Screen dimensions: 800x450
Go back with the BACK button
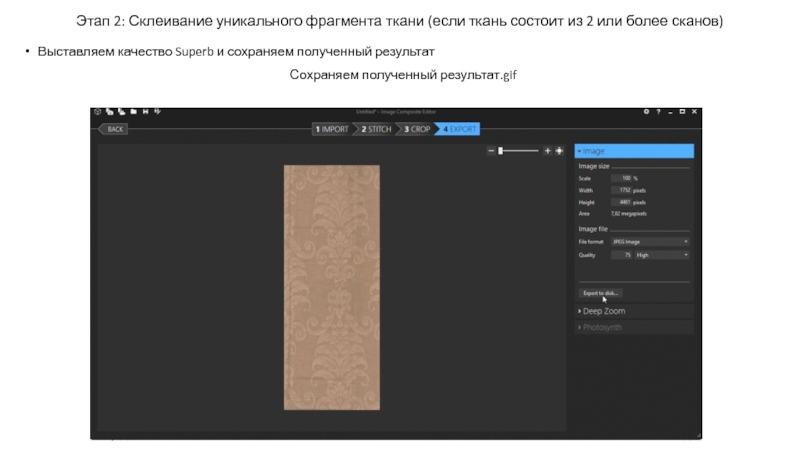coord(115,129)
